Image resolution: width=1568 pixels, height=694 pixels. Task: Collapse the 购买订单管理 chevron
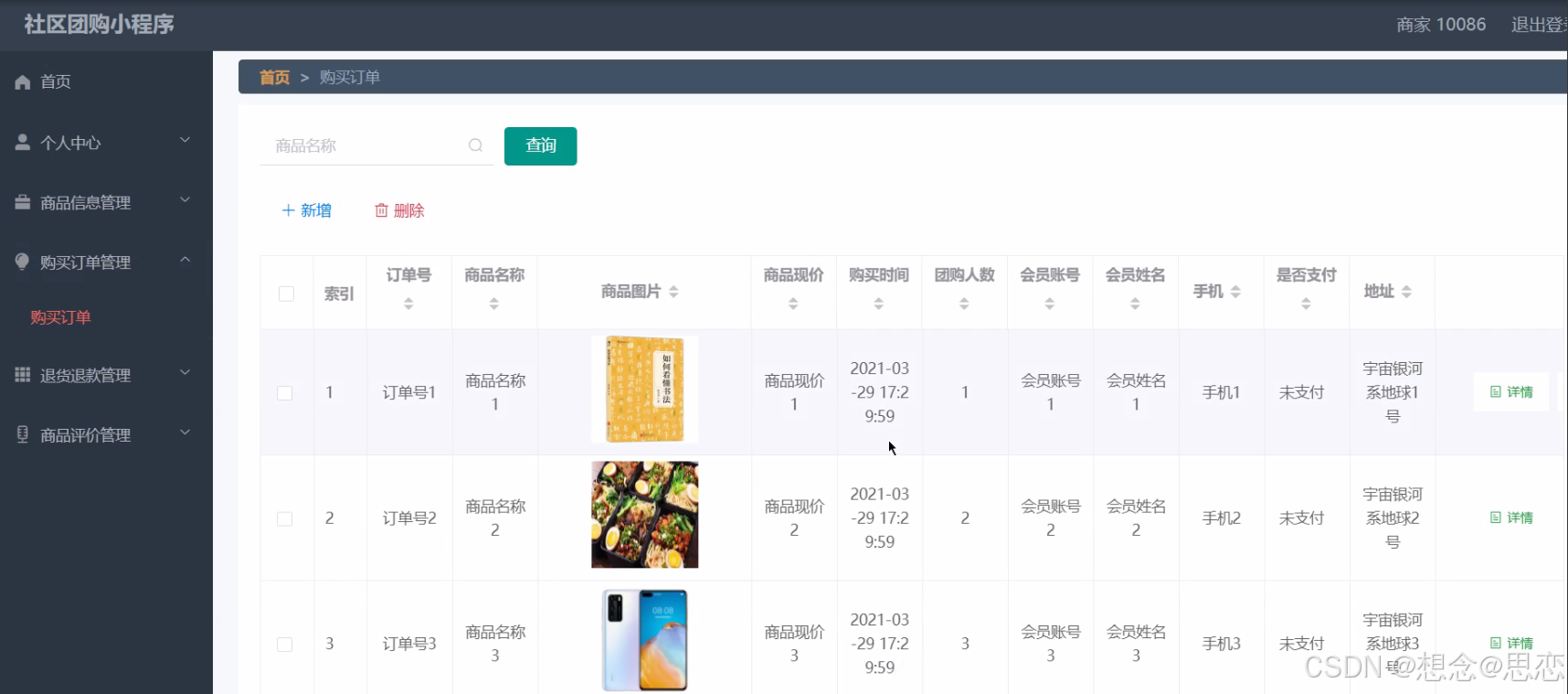tap(185, 260)
